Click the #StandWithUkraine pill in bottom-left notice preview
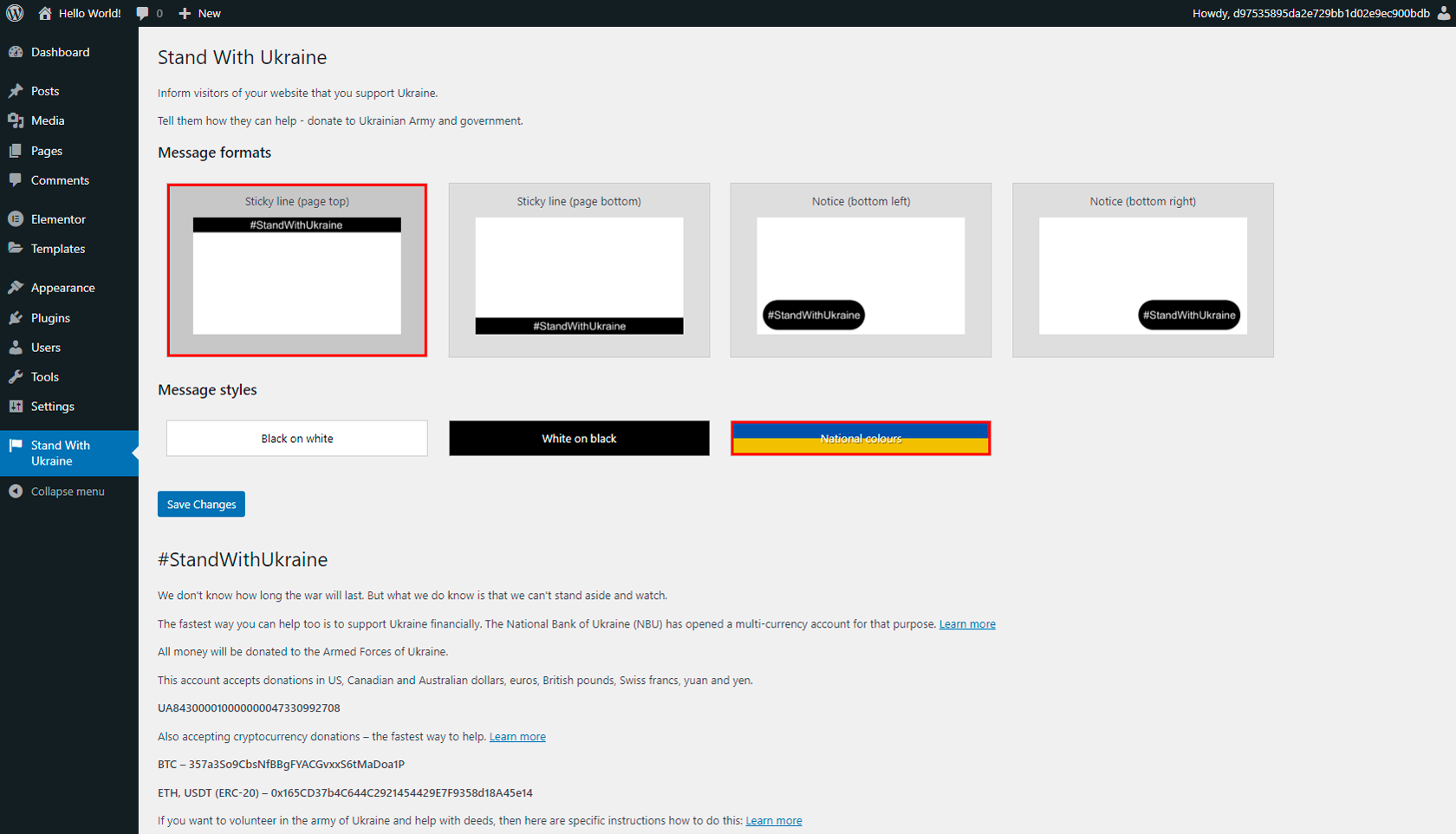The width and height of the screenshot is (1456, 834). 814,315
